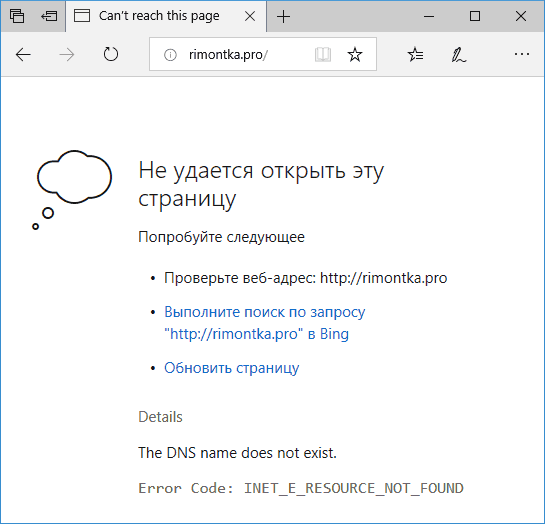Viewport: 545px width, 524px height.
Task: Close the browser window
Action: [x=521, y=16]
